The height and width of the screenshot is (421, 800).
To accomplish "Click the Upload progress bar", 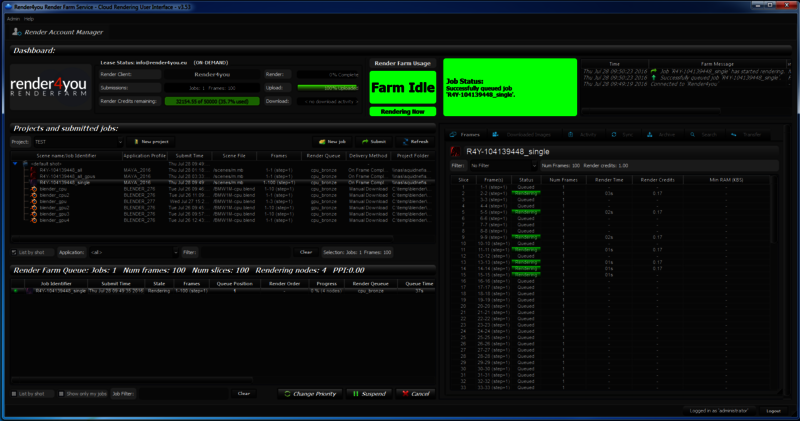I will 326,87.
